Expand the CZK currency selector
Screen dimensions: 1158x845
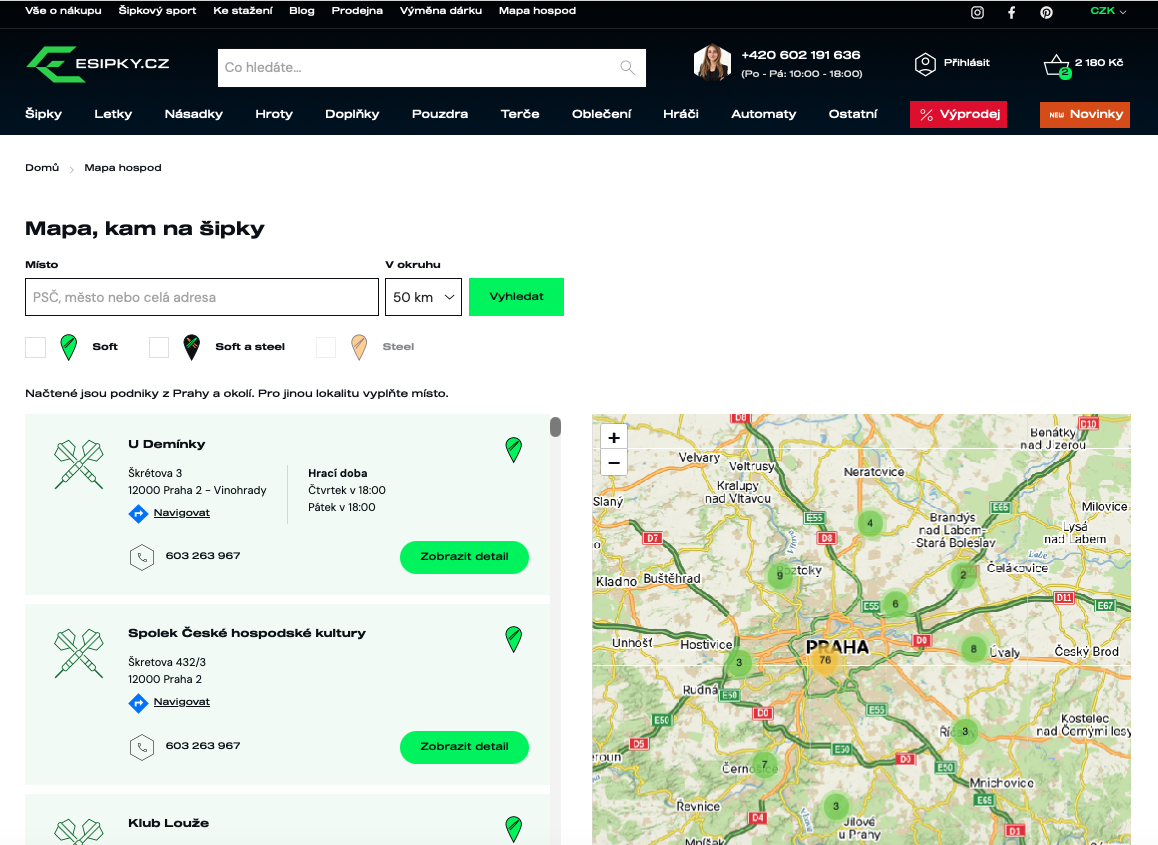(1108, 11)
